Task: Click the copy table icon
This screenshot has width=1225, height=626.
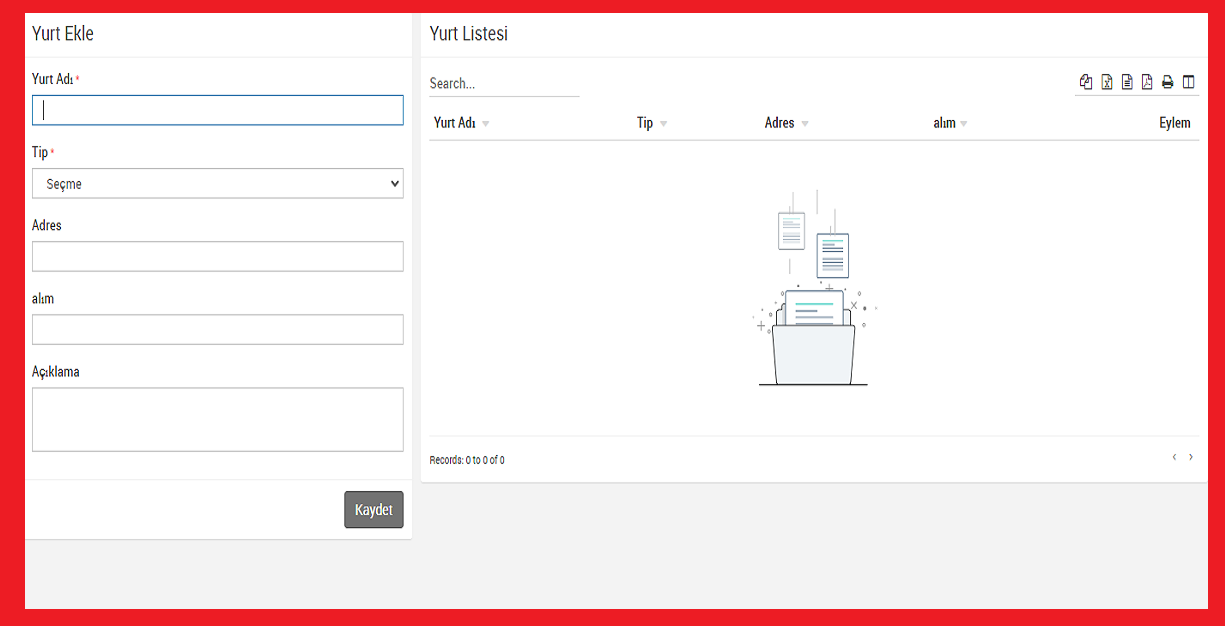Action: click(1086, 82)
